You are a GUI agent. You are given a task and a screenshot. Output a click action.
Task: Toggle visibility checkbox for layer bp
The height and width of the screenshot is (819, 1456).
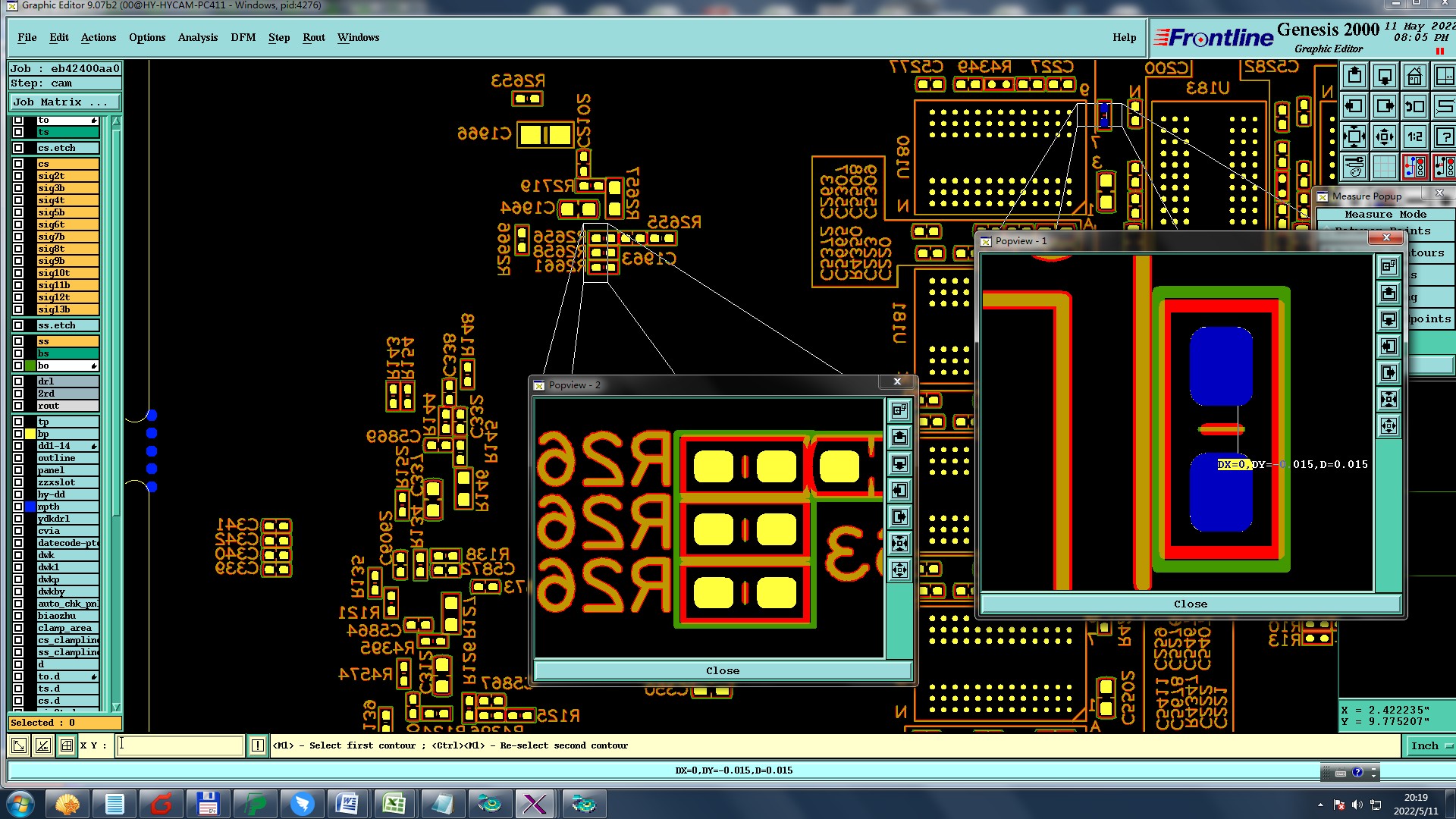click(18, 434)
